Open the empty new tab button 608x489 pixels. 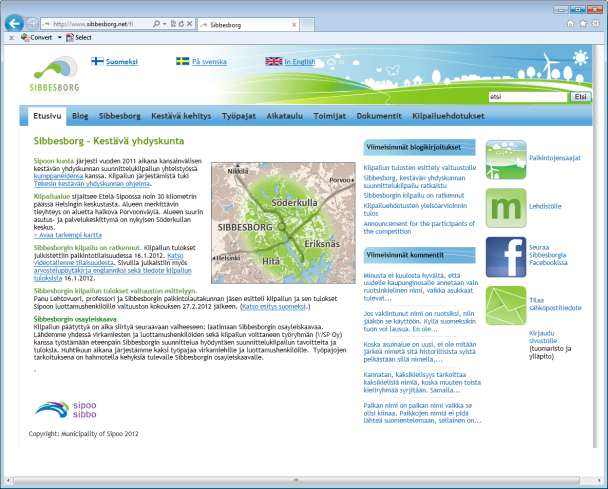(307, 24)
